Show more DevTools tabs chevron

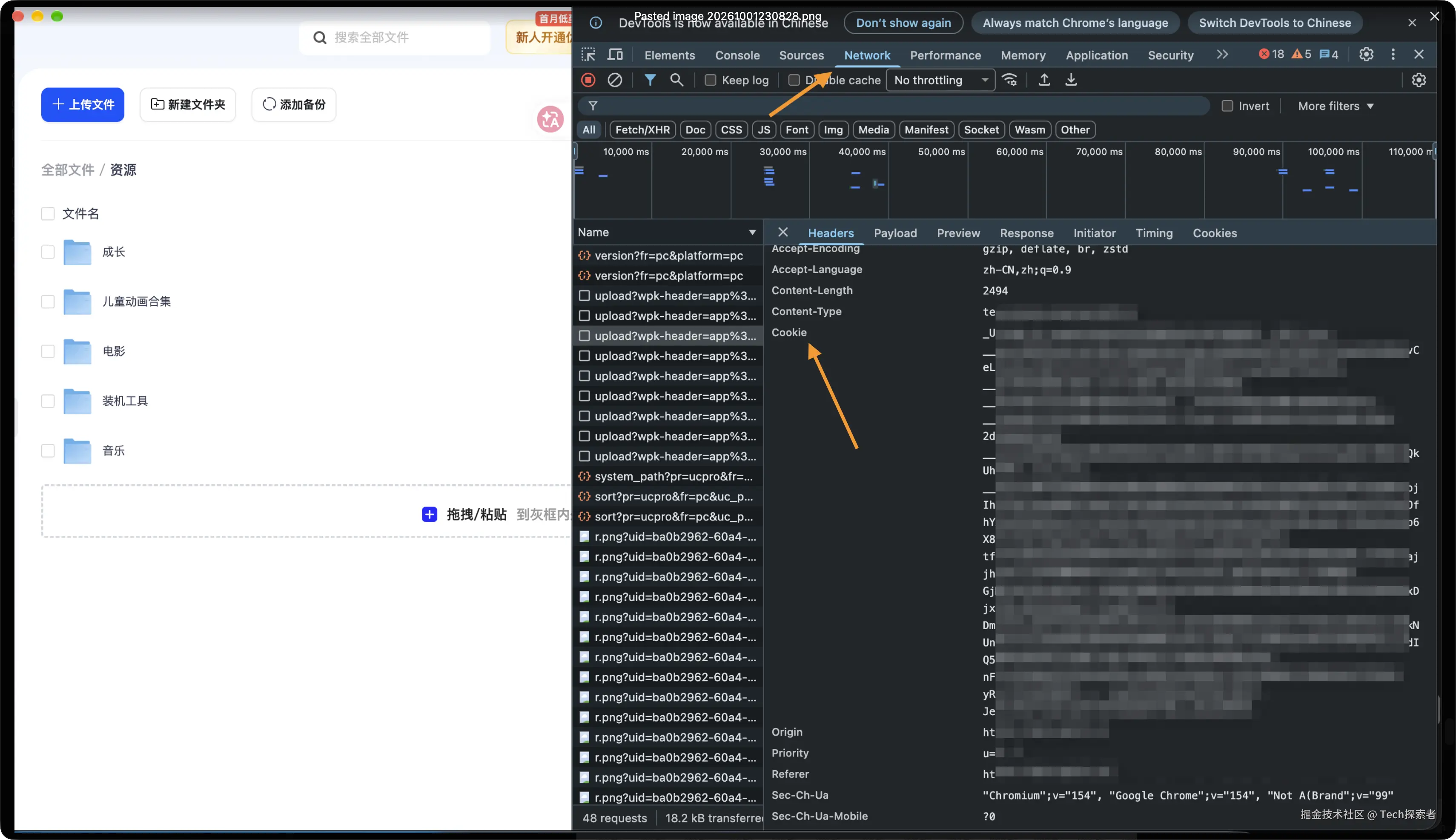1222,54
